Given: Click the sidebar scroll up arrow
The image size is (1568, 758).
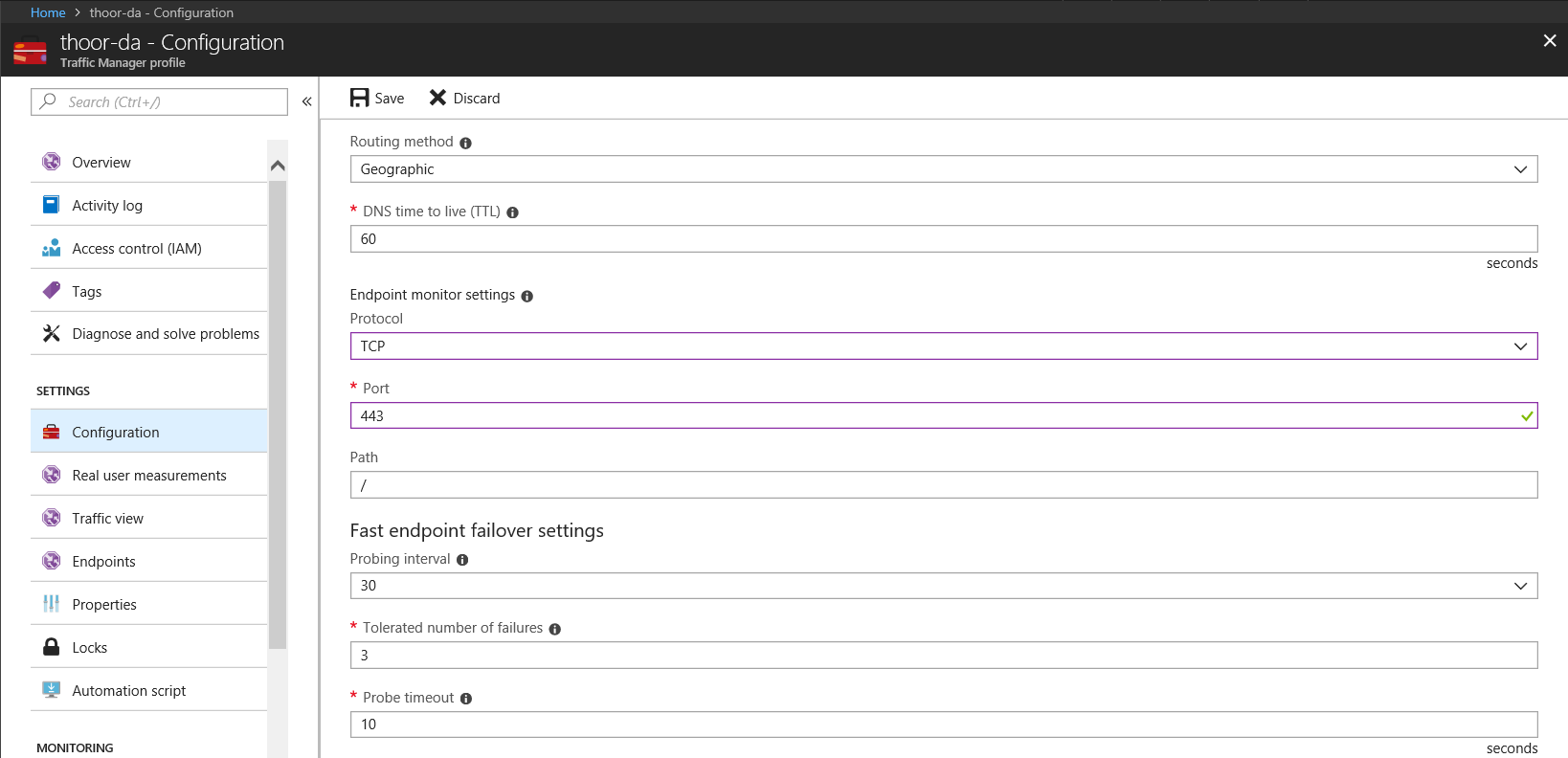Looking at the screenshot, I should 278,166.
